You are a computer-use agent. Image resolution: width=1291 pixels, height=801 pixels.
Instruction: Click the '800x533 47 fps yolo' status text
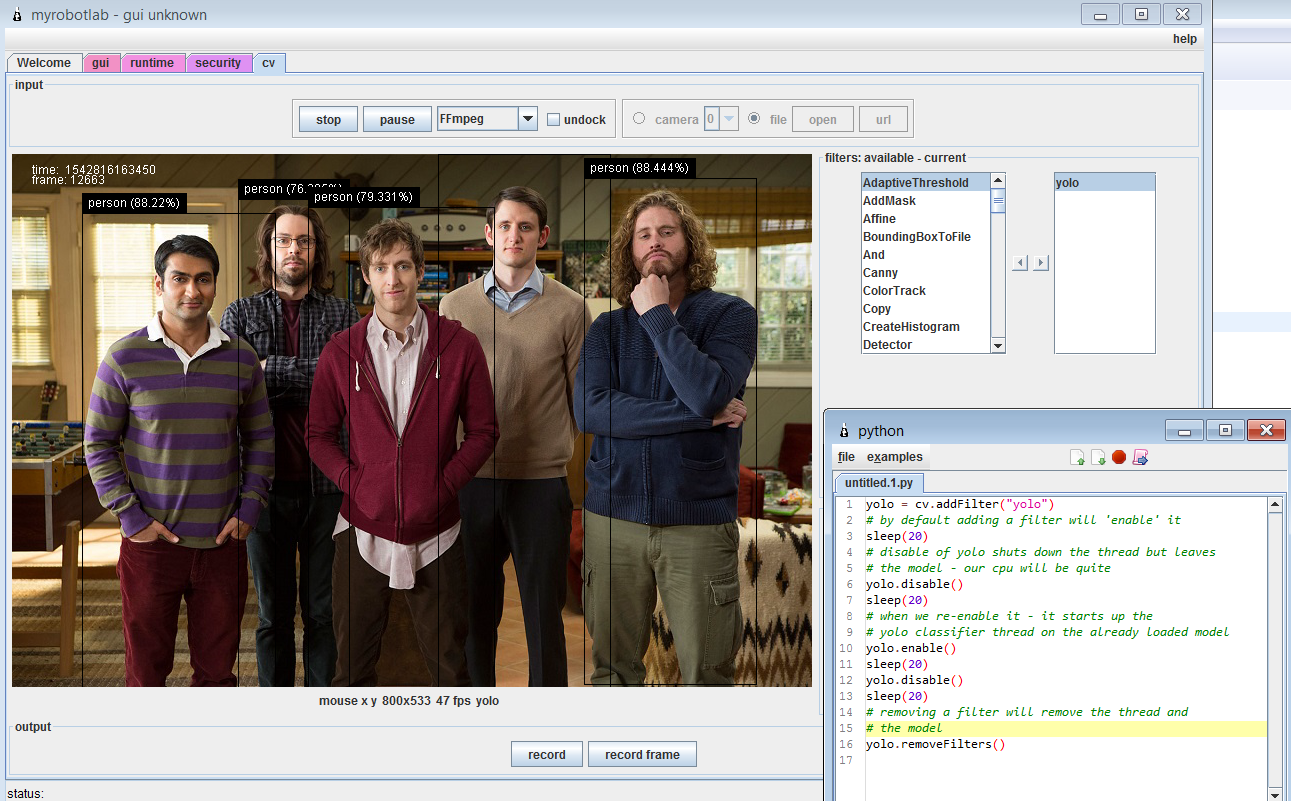coord(440,701)
